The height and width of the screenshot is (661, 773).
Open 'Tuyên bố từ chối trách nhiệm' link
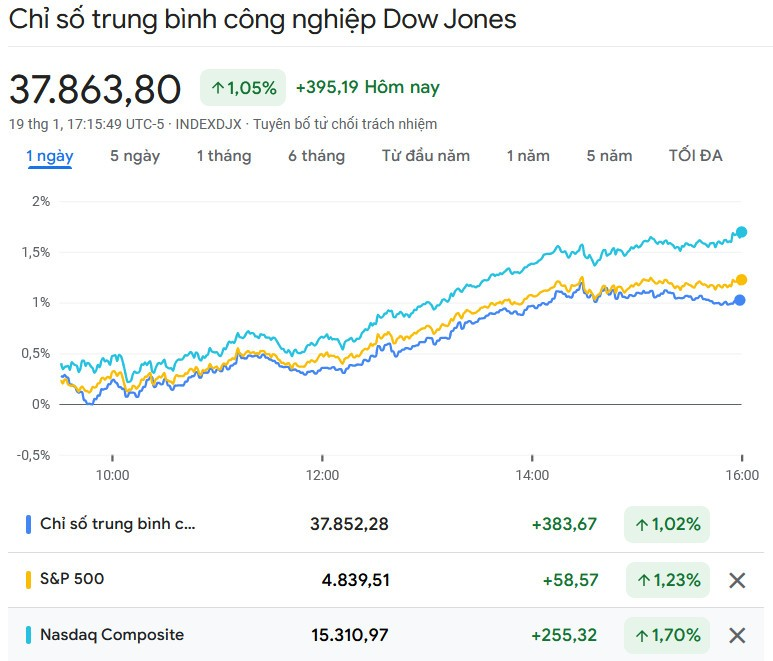[345, 124]
